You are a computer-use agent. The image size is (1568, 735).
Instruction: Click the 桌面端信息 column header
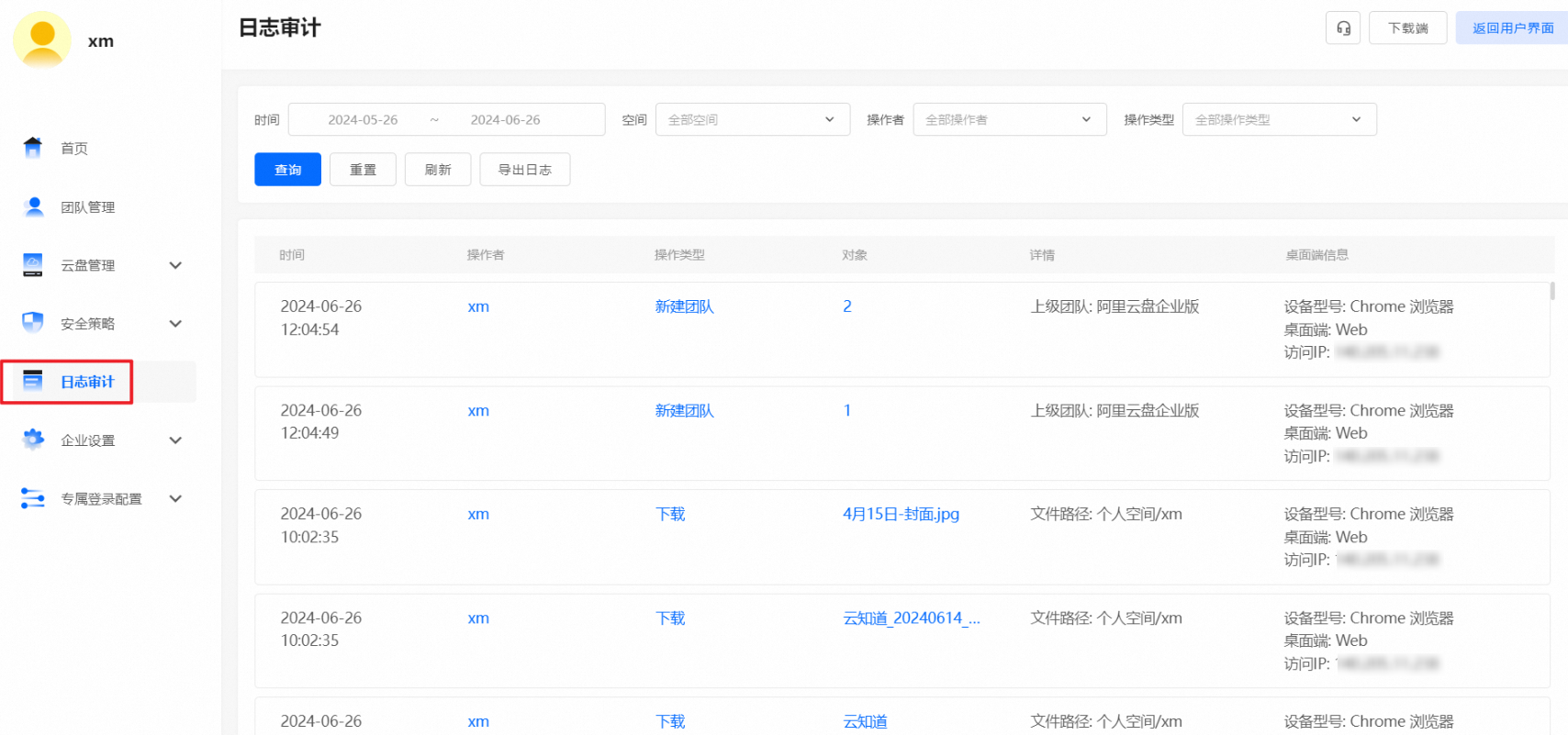tap(1316, 255)
